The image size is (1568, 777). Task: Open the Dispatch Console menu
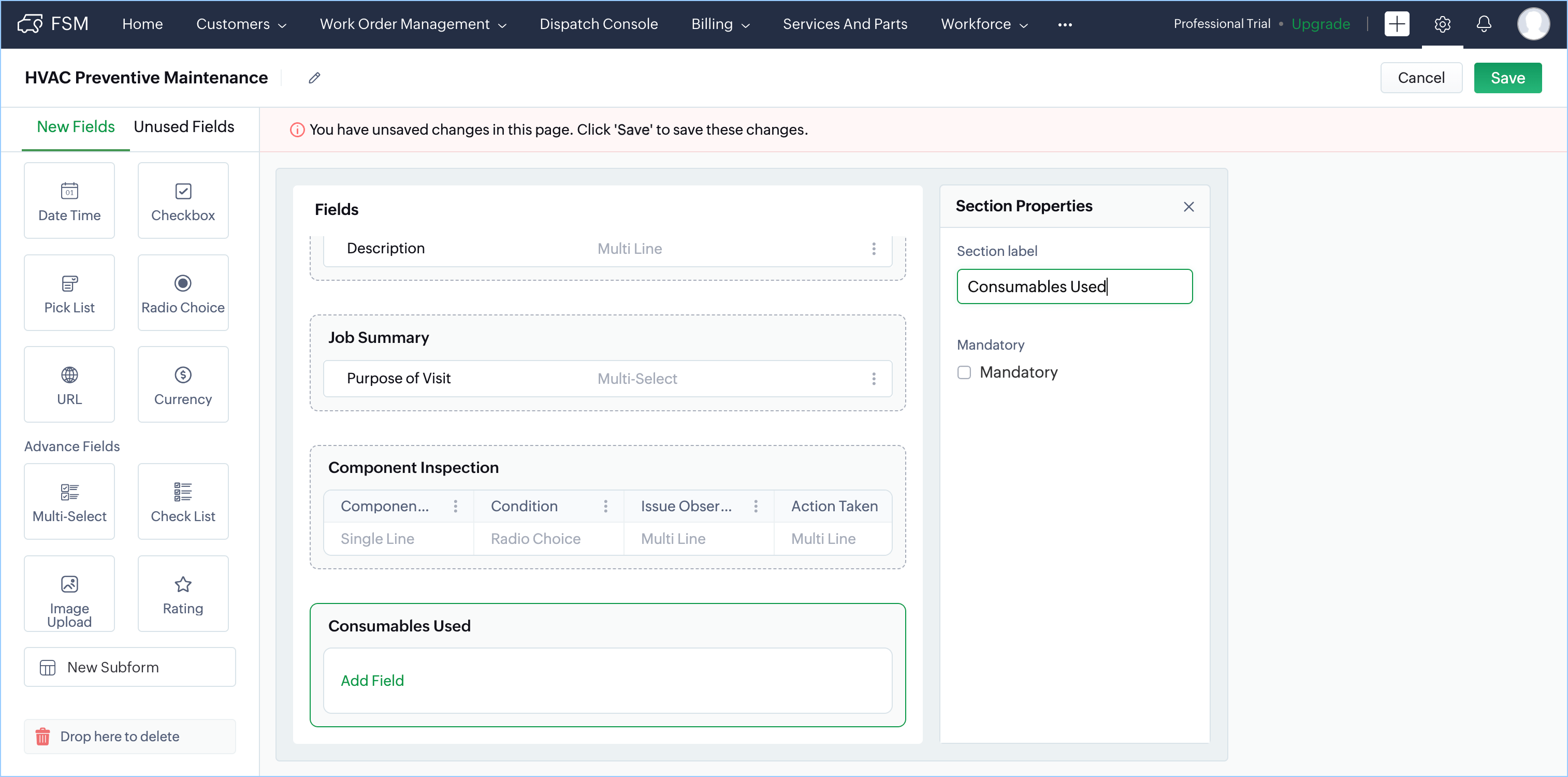[598, 24]
